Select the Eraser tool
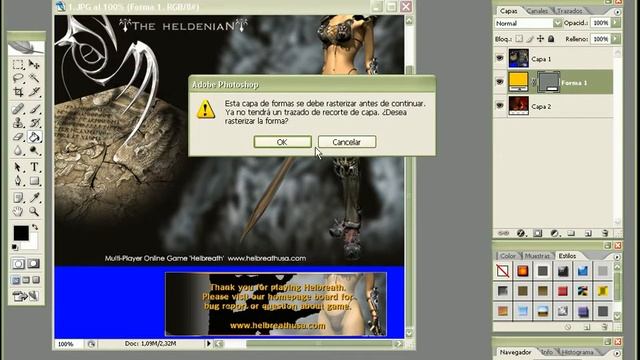 tap(18, 136)
